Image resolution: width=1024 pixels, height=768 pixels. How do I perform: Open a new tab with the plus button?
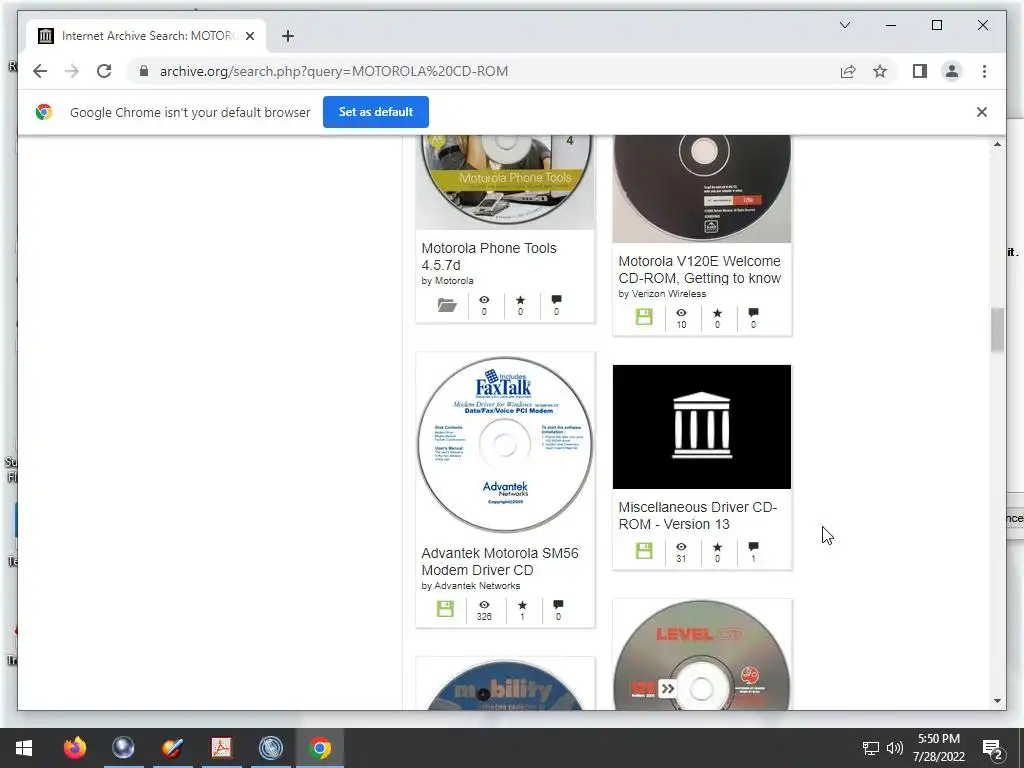coord(287,36)
